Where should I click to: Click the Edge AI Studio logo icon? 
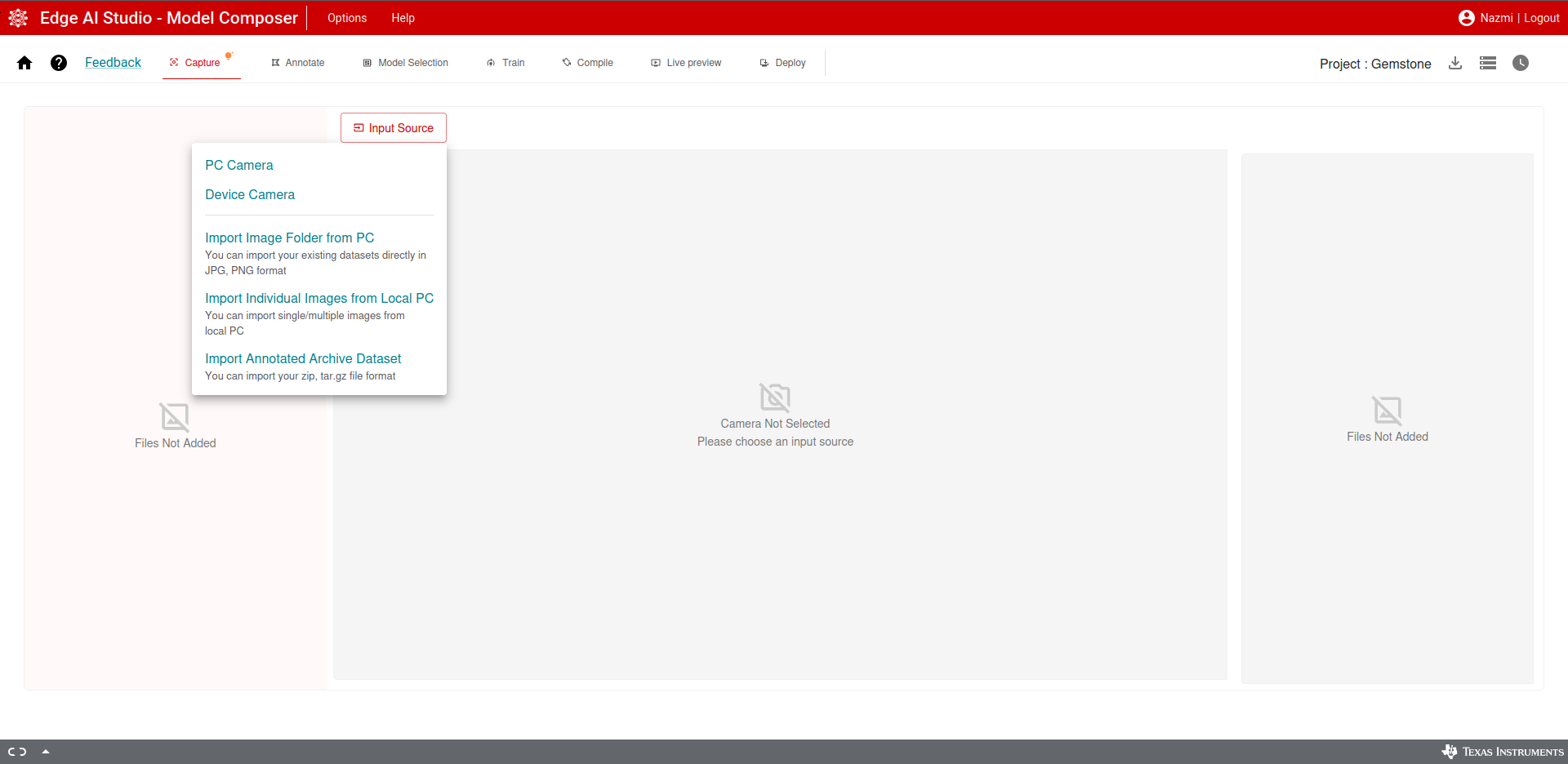tap(18, 18)
